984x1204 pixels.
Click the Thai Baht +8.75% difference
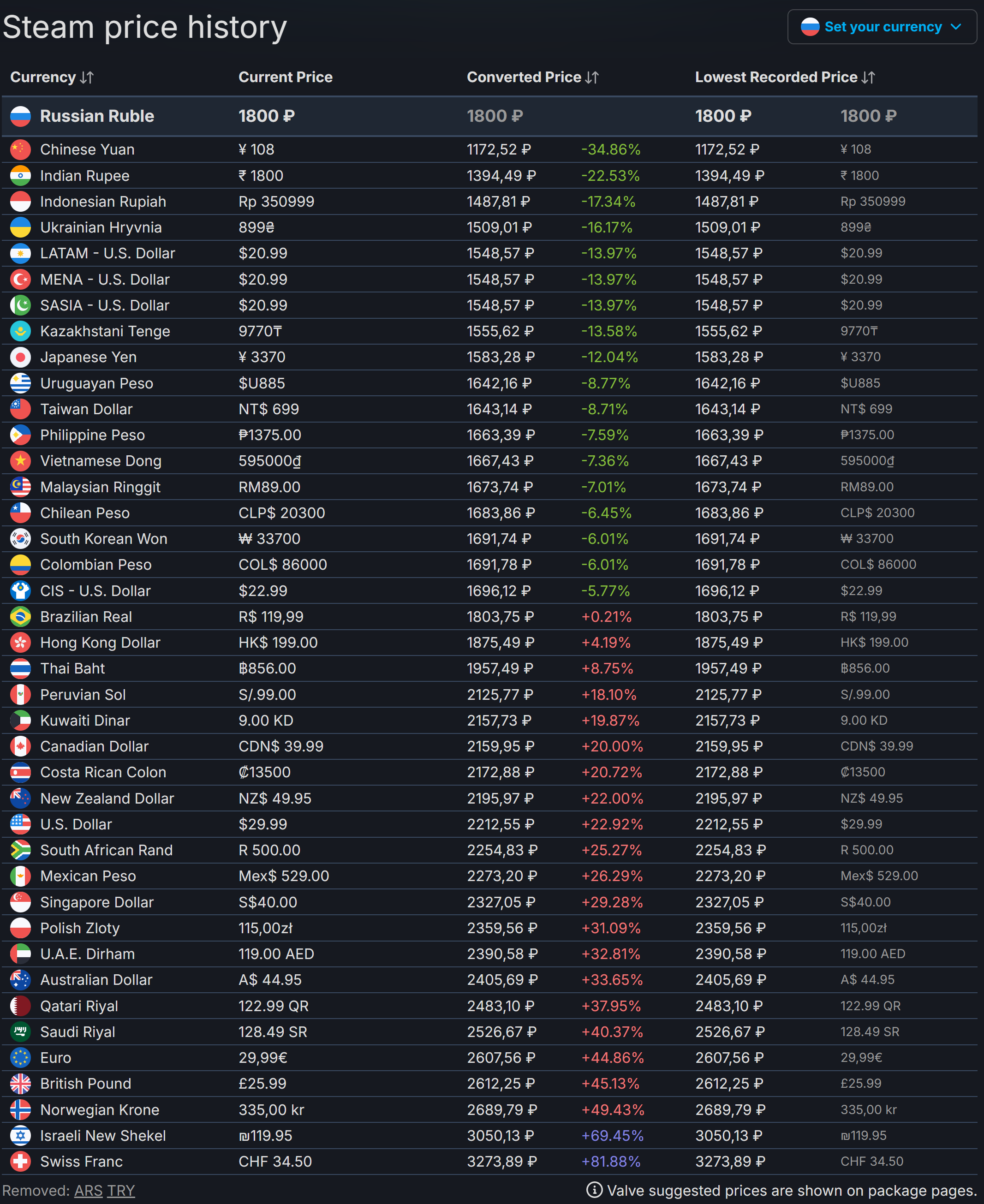tap(607, 668)
